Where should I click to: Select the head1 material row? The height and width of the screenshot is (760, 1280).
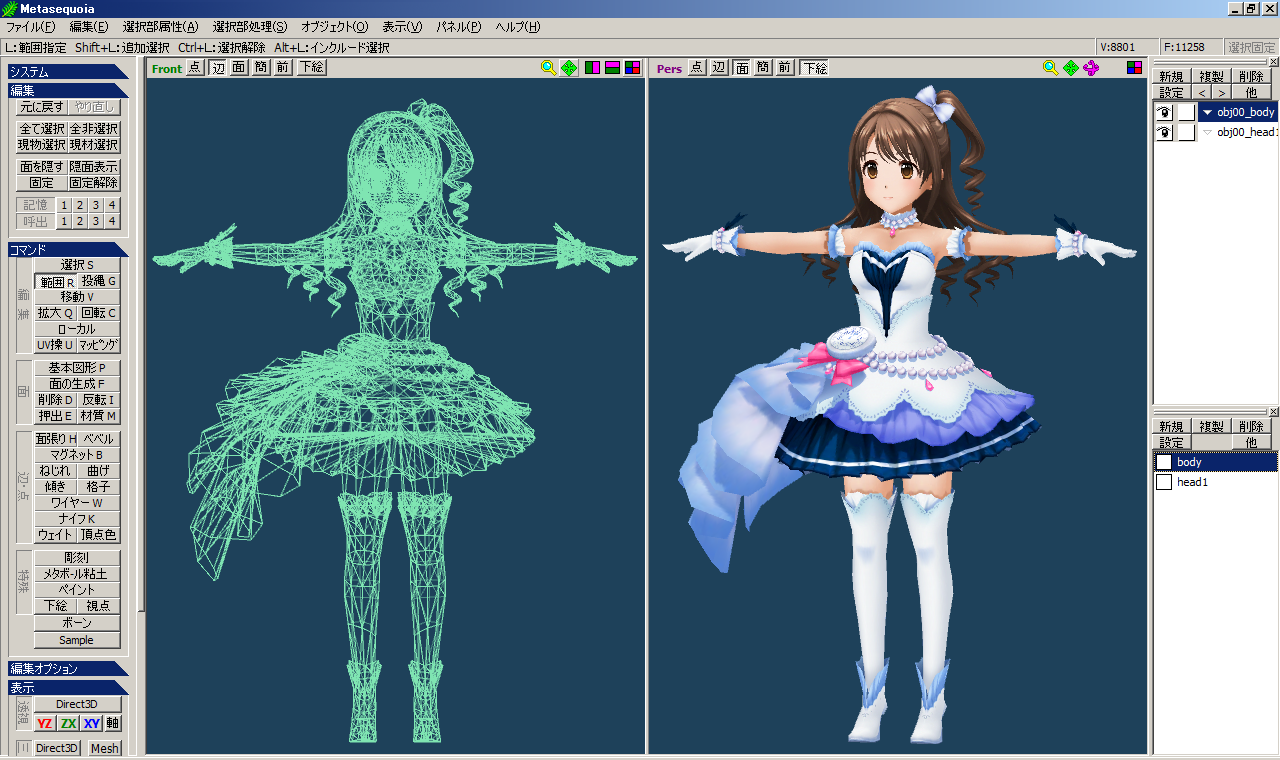pos(1216,482)
